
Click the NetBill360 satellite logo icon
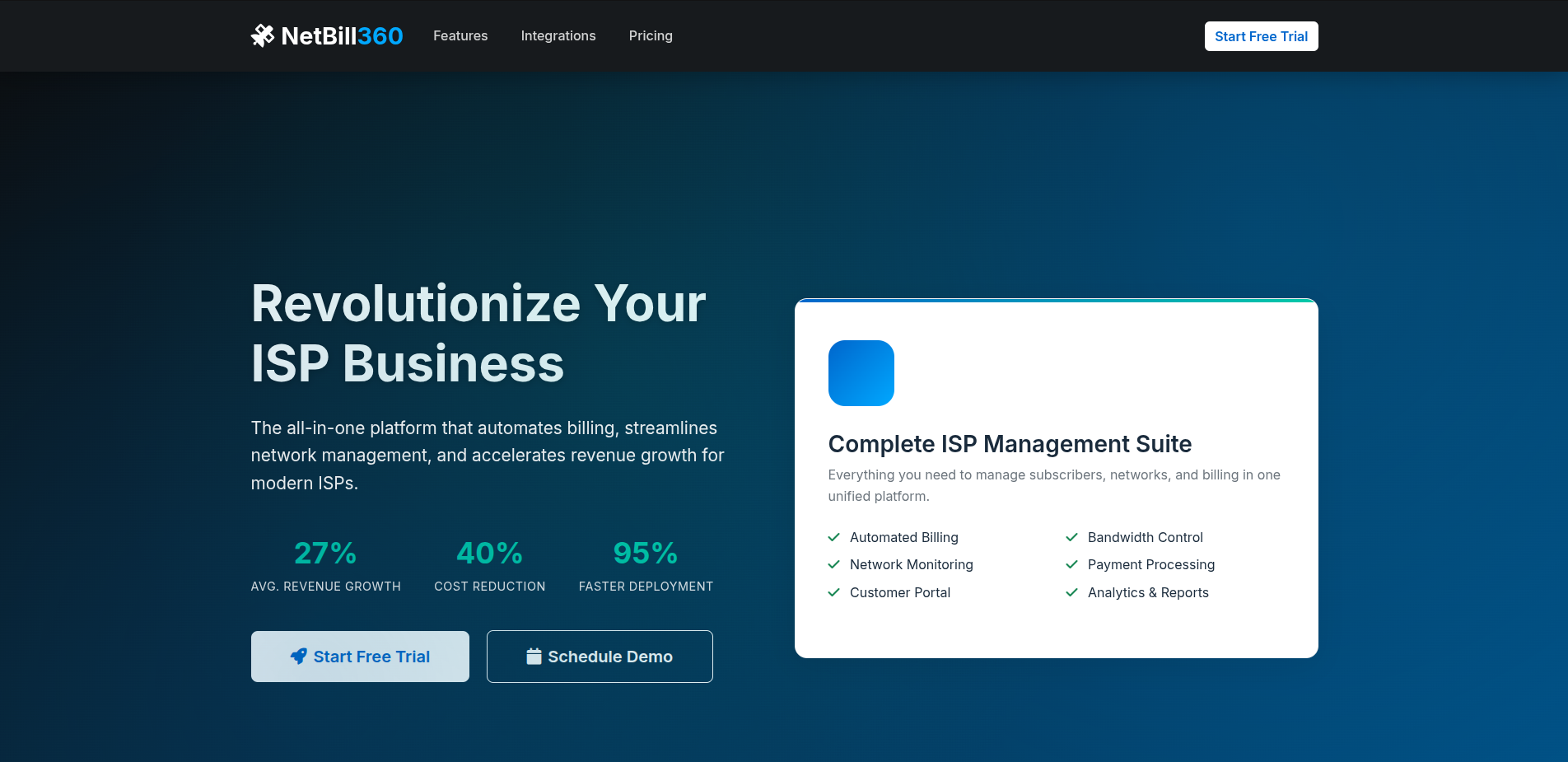263,35
